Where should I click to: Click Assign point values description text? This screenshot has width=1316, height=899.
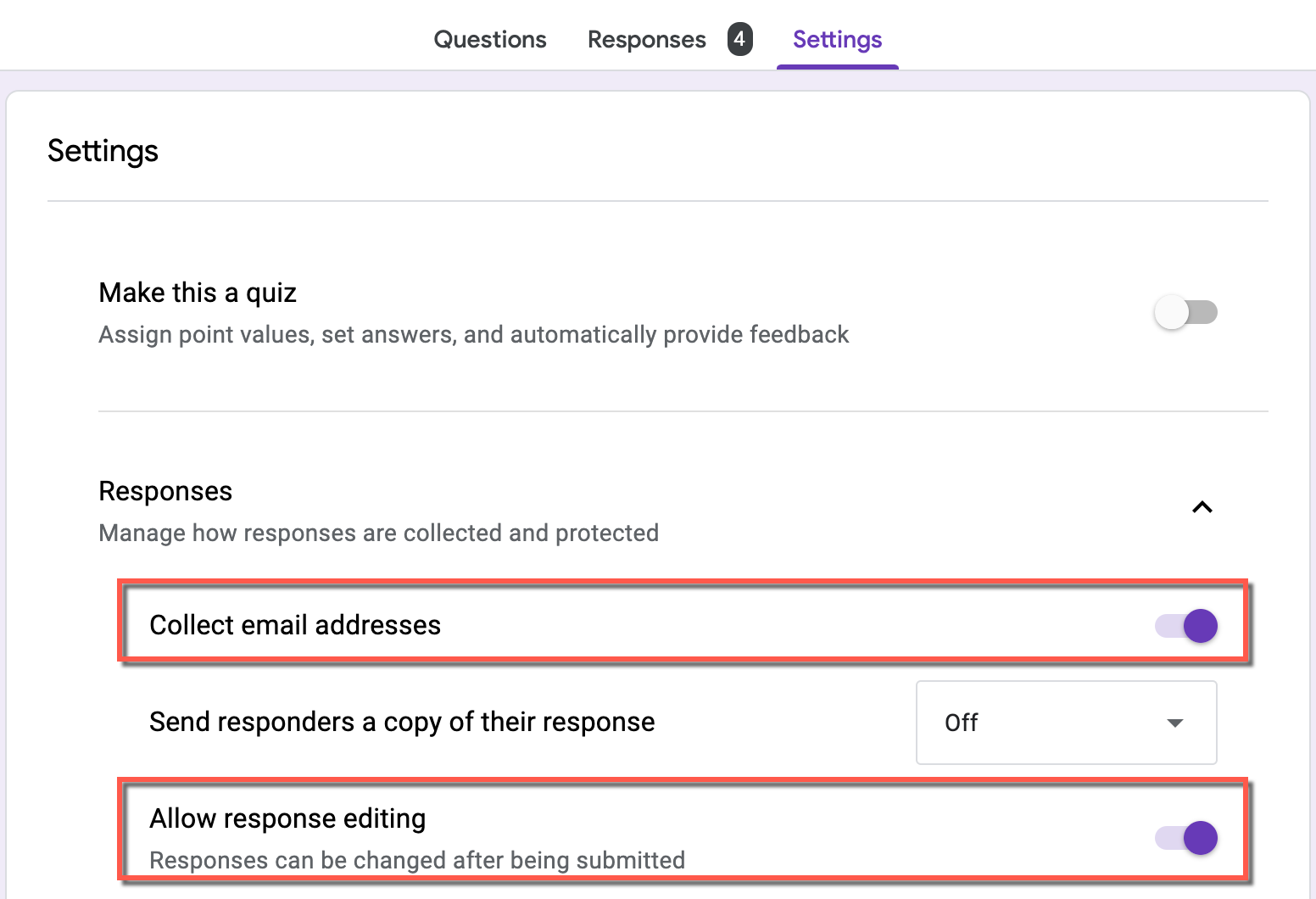[473, 334]
